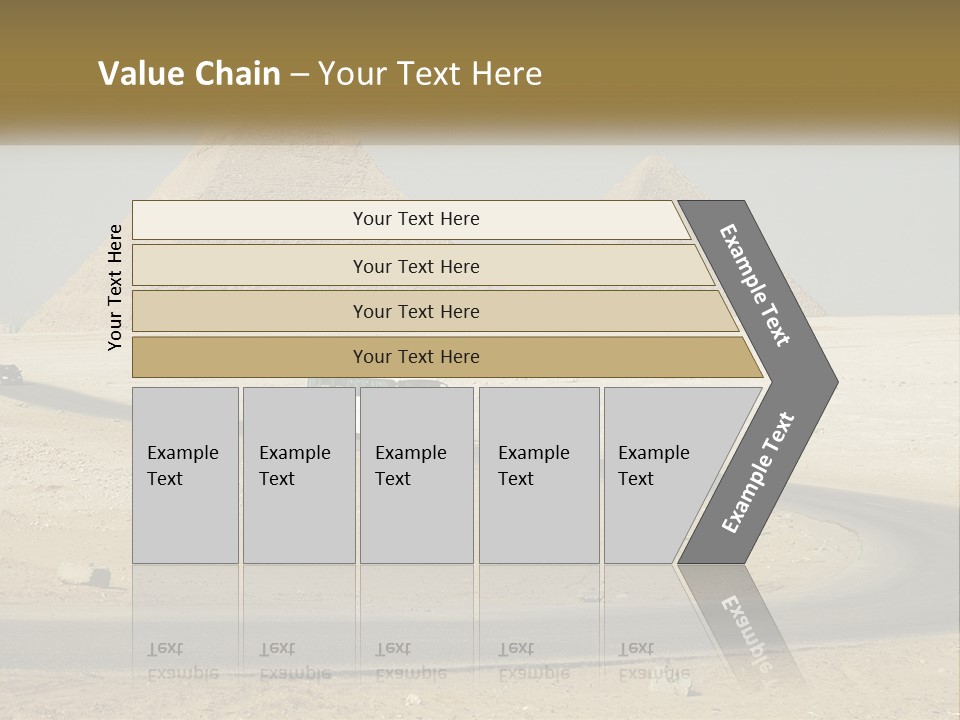The height and width of the screenshot is (720, 960).
Task: Select the second Your Text Here bar
Action: coord(415,266)
